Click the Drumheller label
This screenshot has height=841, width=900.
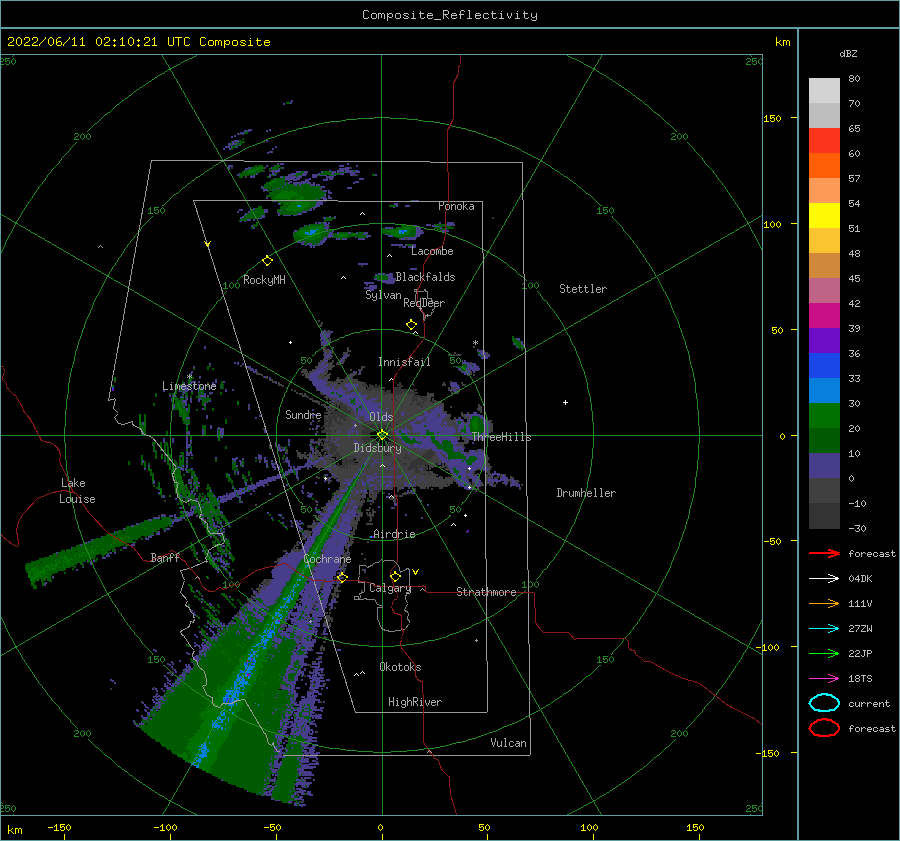[586, 493]
